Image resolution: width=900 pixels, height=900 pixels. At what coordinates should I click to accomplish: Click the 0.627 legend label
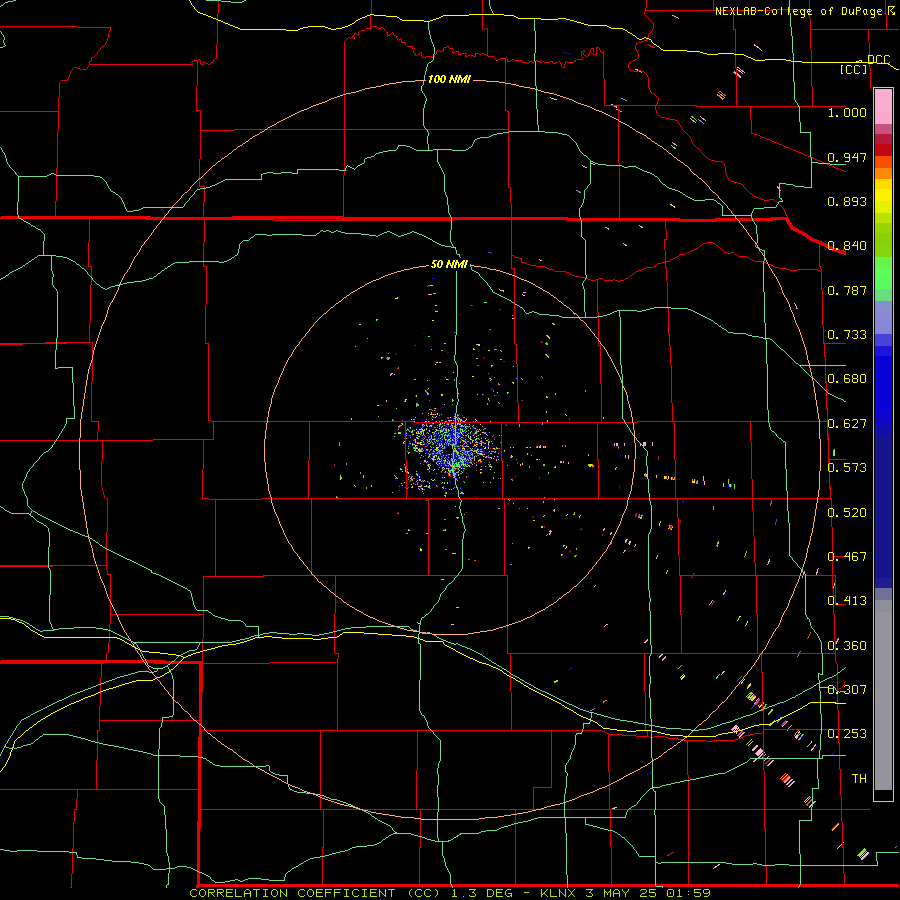coord(847,424)
